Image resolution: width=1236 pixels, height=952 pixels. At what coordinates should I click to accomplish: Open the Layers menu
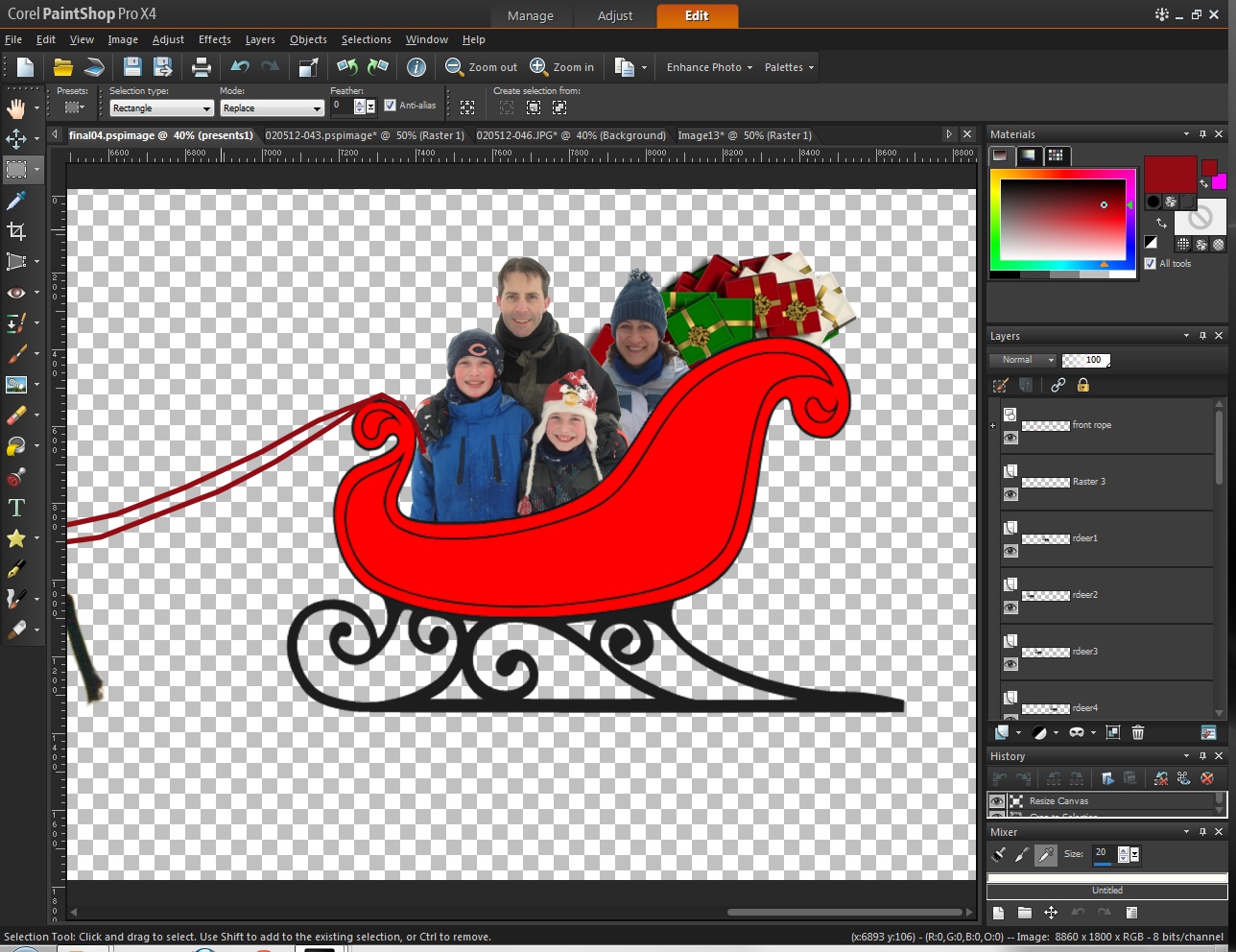(260, 39)
